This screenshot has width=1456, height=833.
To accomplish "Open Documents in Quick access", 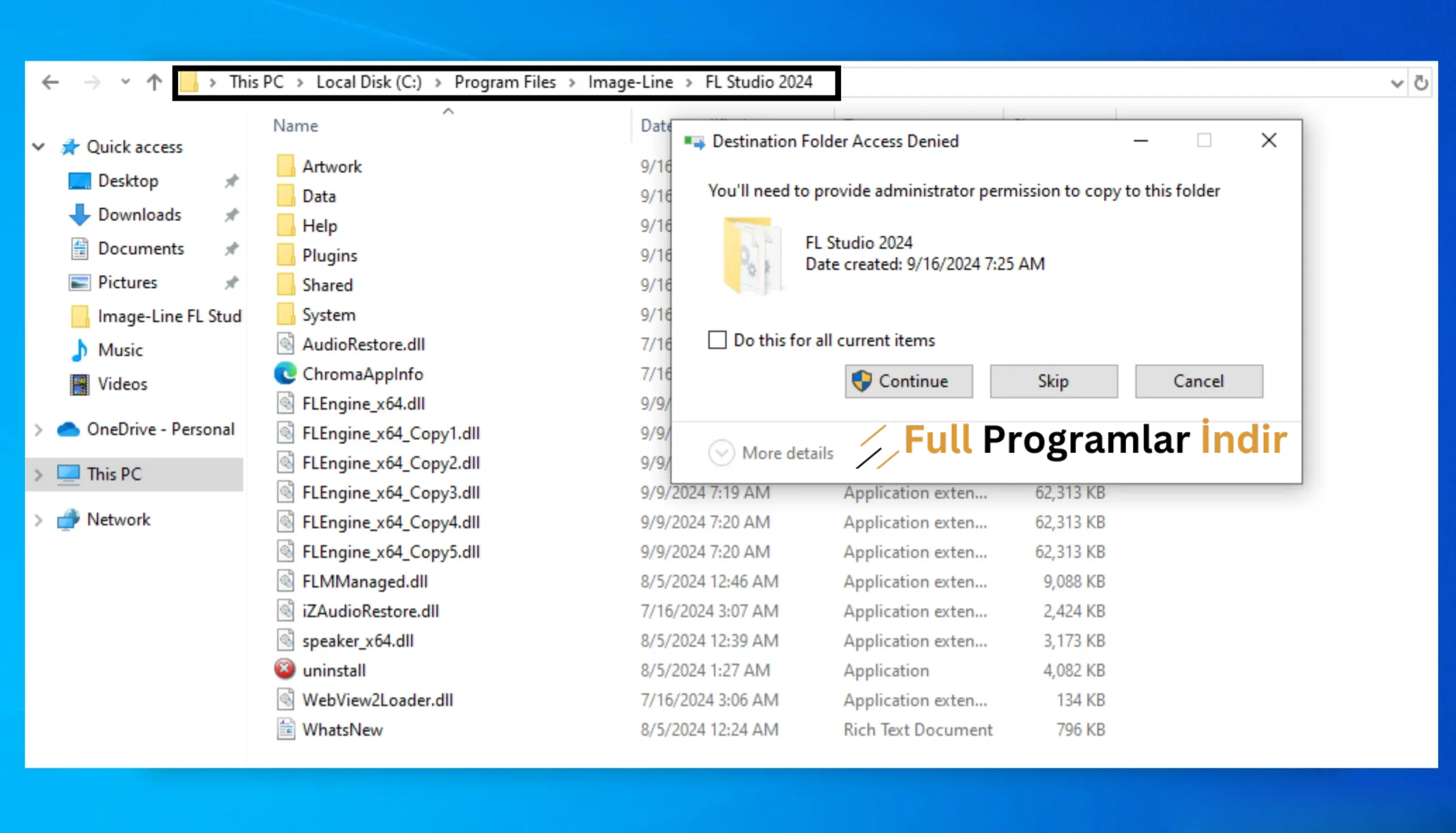I will click(140, 248).
